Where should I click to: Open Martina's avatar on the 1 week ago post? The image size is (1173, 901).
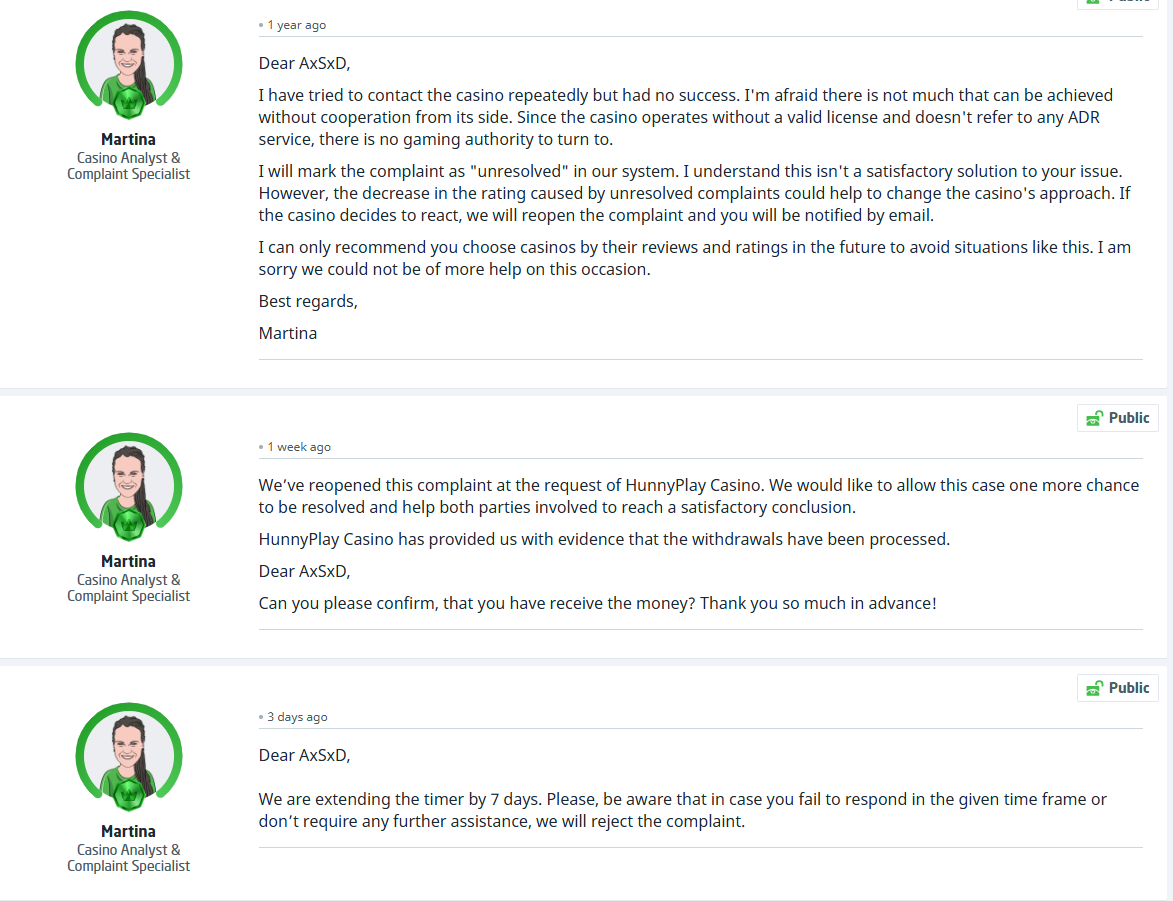coord(129,487)
